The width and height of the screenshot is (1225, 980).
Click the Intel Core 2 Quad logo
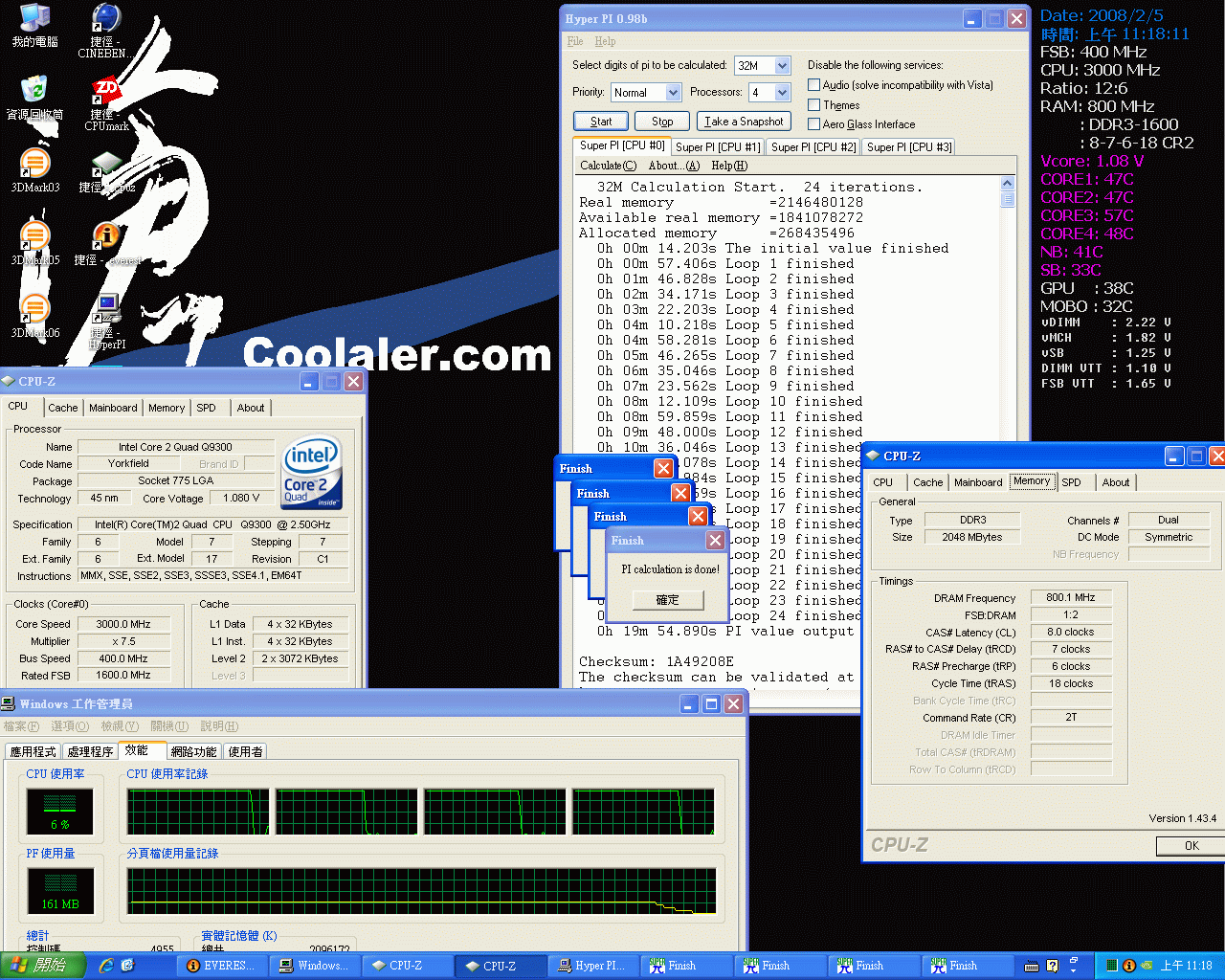[311, 473]
